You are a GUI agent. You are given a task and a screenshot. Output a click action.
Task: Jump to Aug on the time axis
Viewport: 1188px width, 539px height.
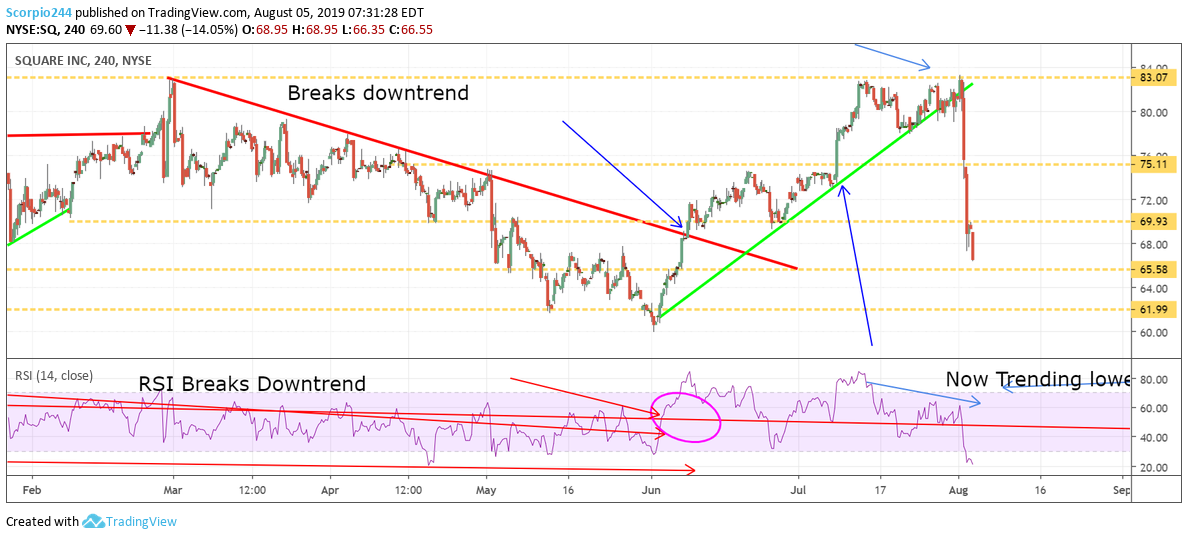958,491
